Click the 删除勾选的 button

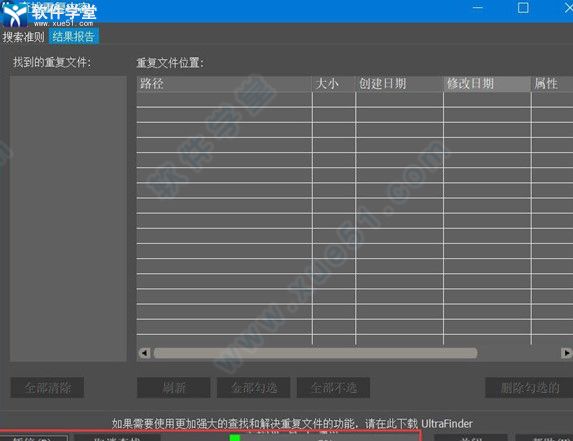click(529, 388)
